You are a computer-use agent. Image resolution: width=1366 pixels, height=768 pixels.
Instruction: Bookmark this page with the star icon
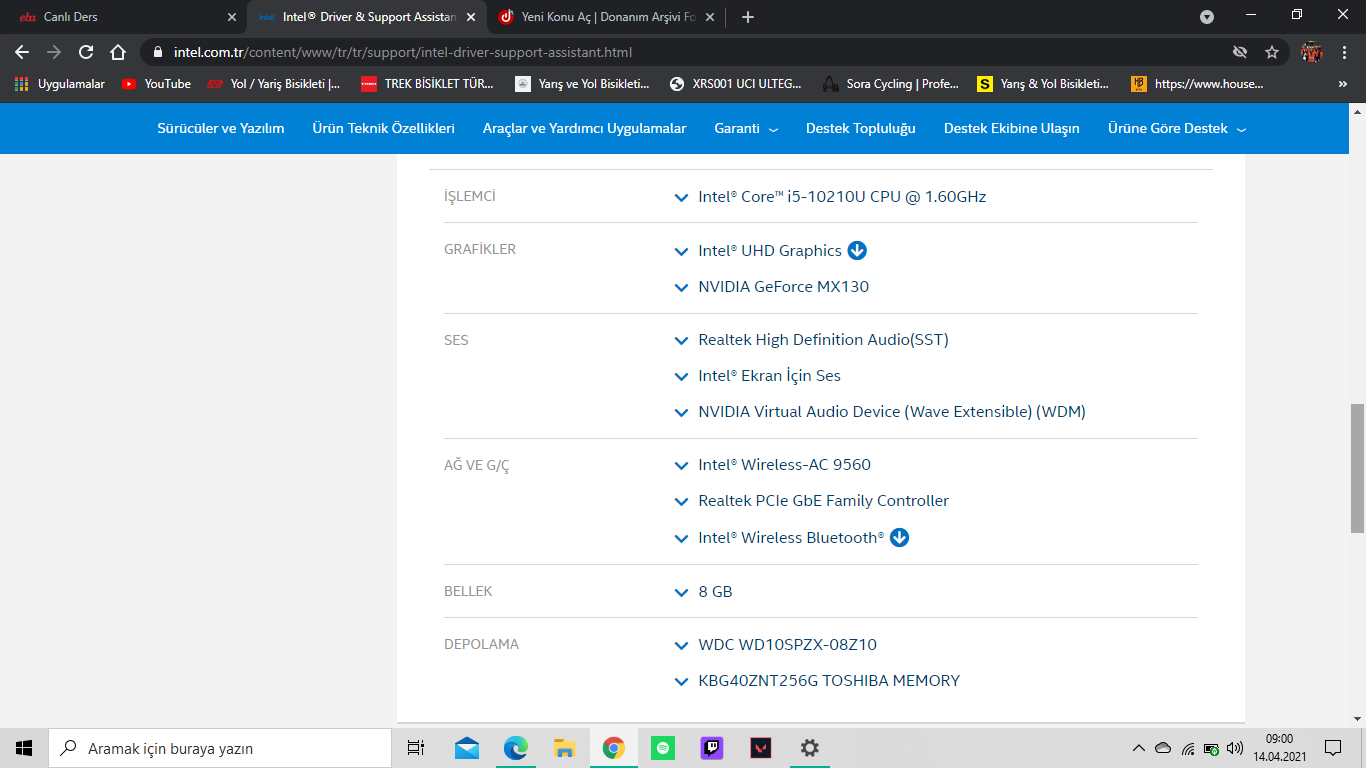[1272, 52]
